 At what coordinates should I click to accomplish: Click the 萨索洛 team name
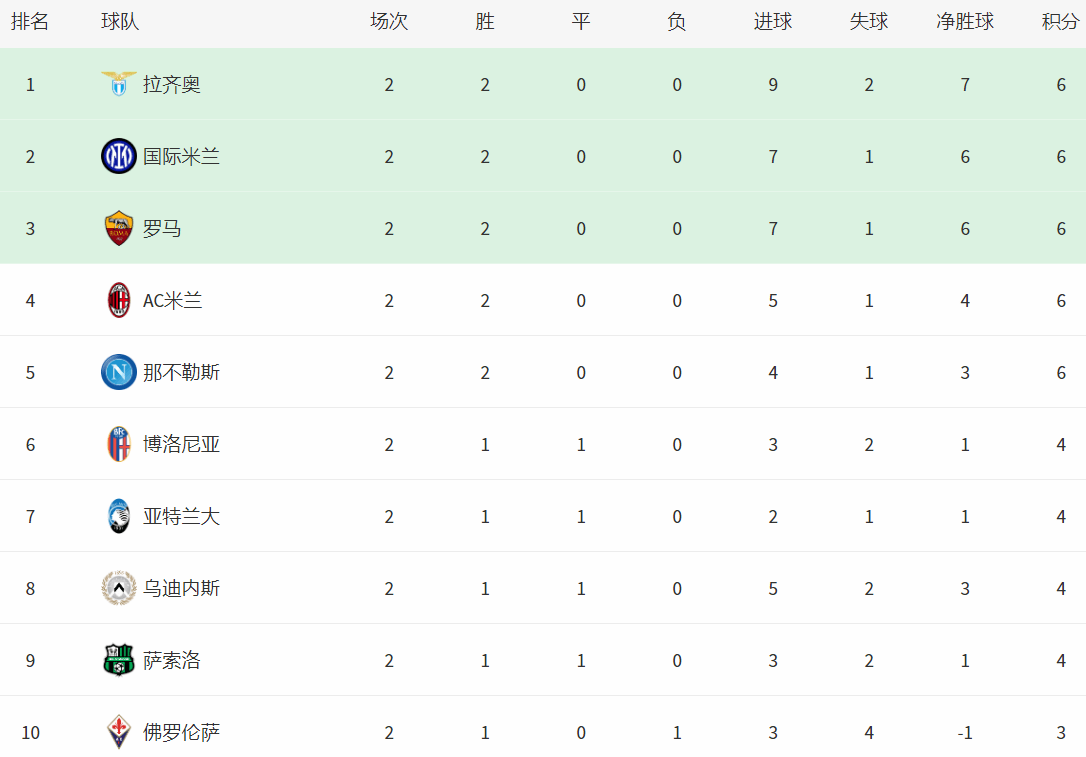coord(172,661)
